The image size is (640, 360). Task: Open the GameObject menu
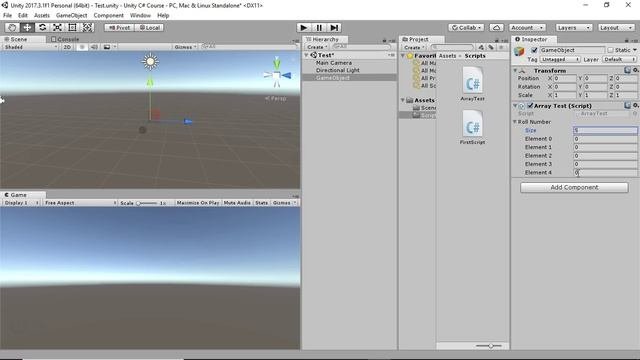71,15
